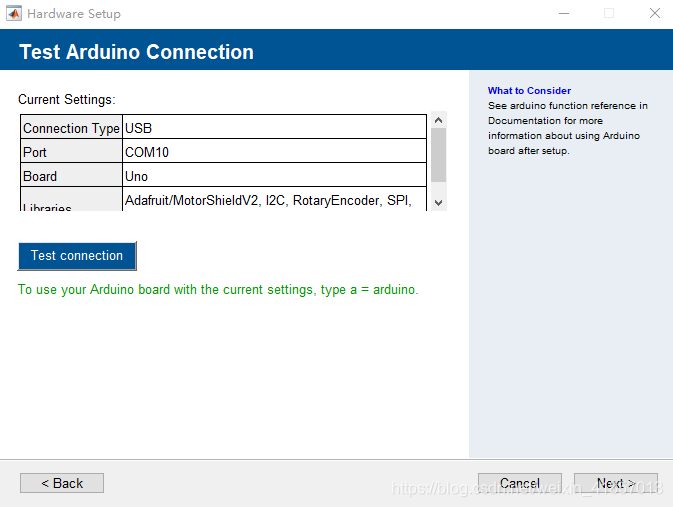Click the What to Consider heading
The image size is (673, 507).
click(529, 91)
